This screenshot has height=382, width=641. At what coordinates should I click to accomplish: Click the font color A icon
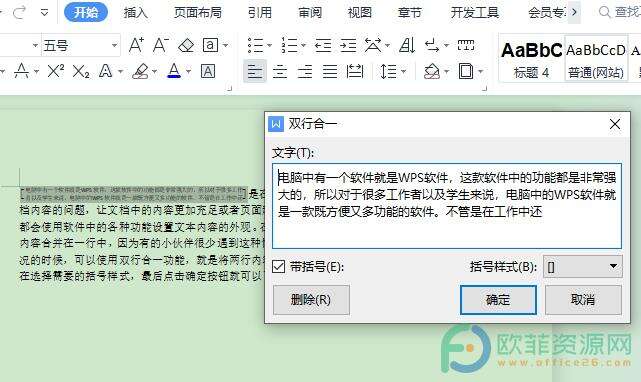(174, 71)
